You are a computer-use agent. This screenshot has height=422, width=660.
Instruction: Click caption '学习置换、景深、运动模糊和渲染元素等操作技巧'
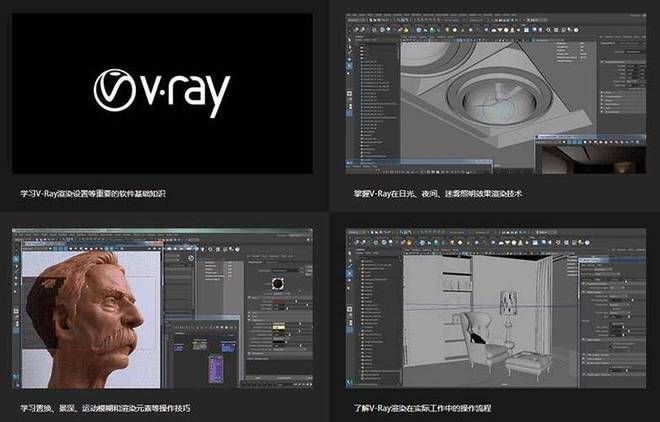coord(105,408)
